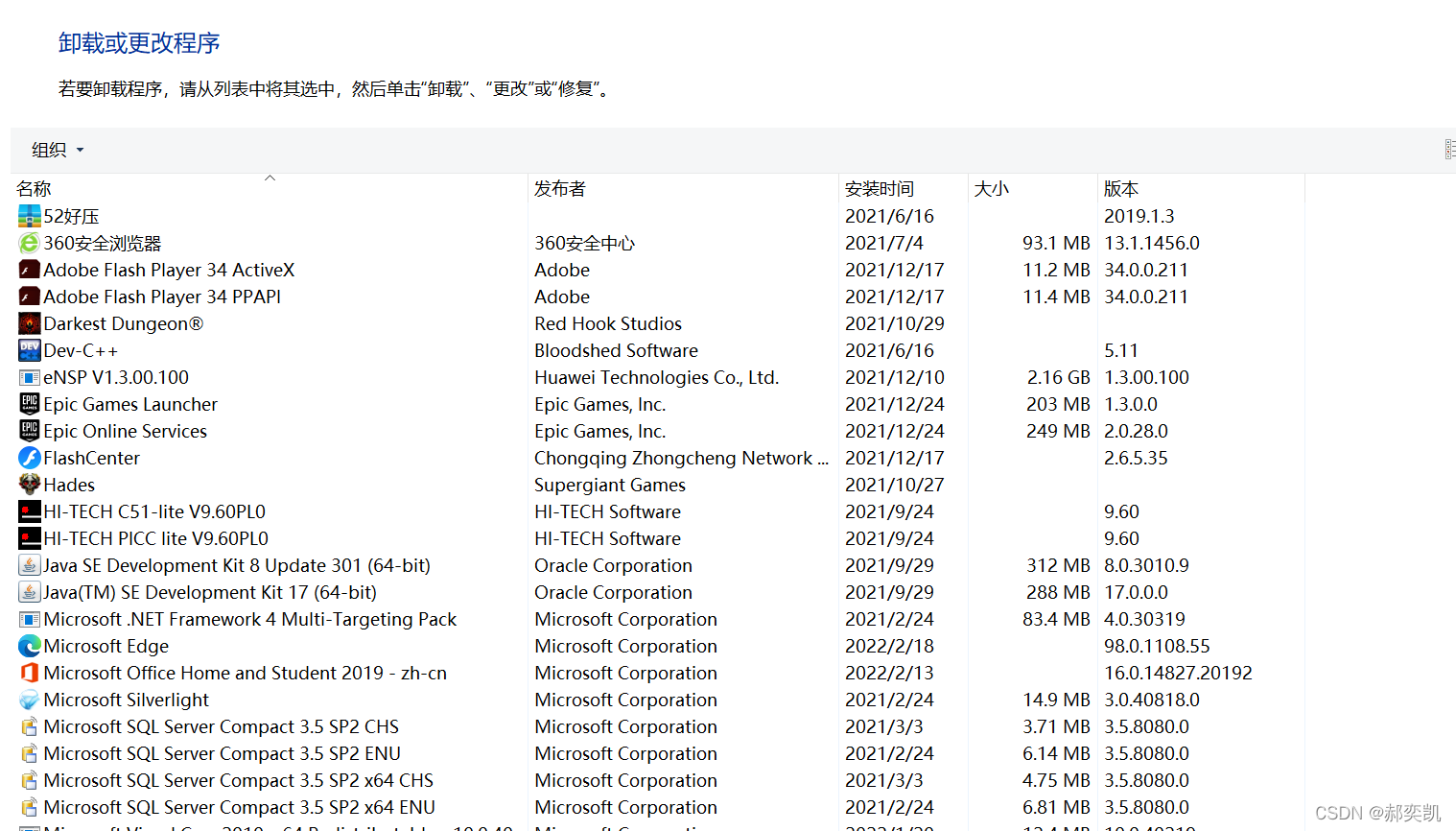
Task: Click publisher Red Hook Studios
Action: point(608,323)
